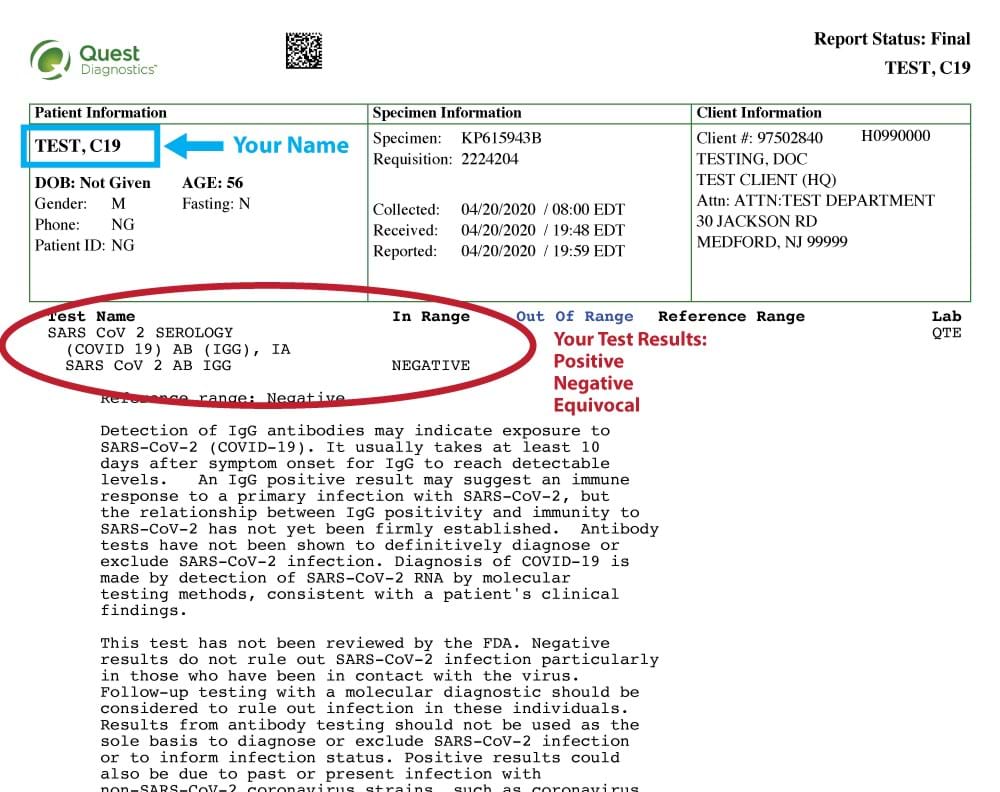Click the red "Equivocal" annotation
This screenshot has height=792, width=1000.
click(x=596, y=405)
